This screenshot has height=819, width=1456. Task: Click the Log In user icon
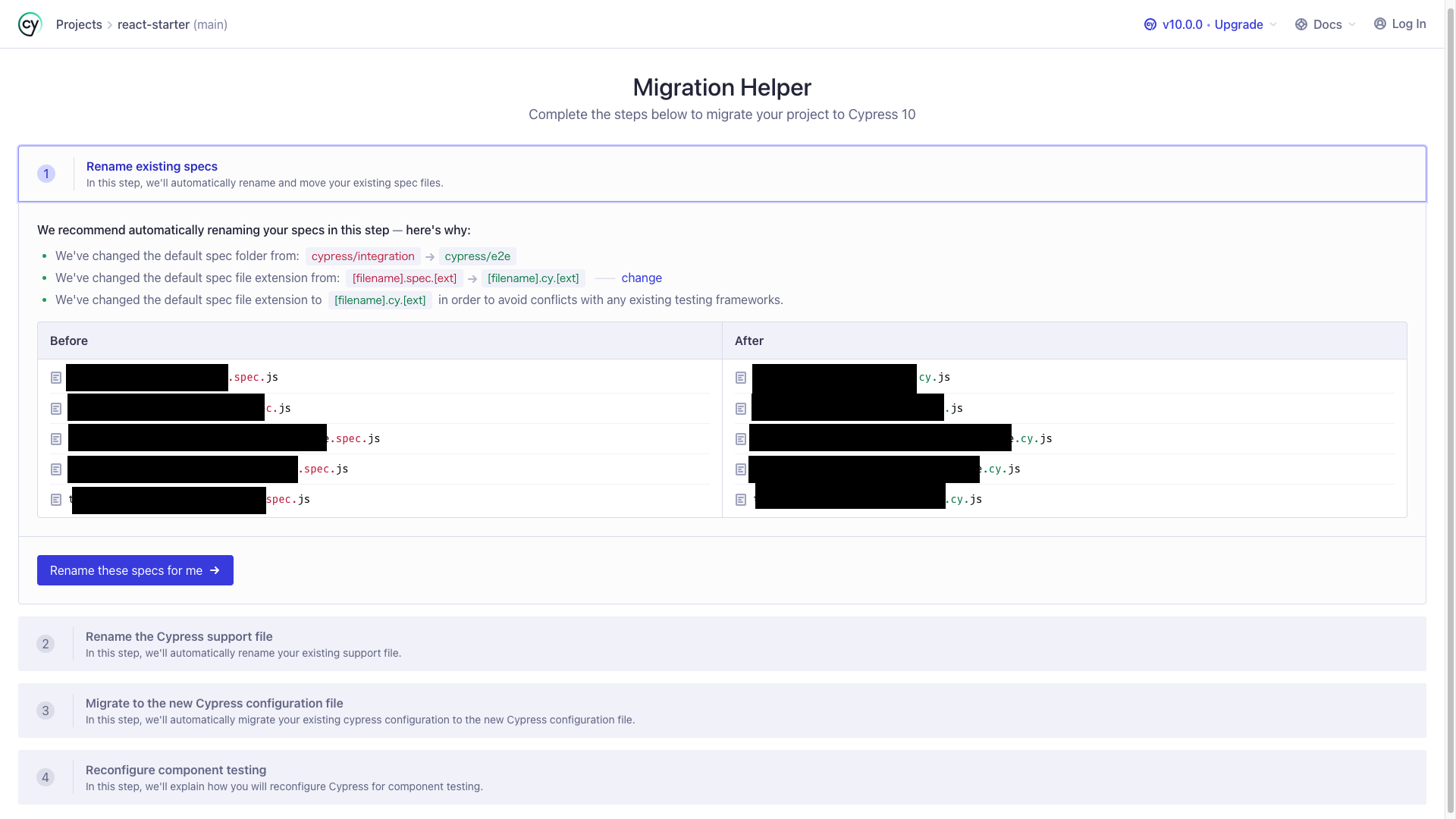point(1380,24)
